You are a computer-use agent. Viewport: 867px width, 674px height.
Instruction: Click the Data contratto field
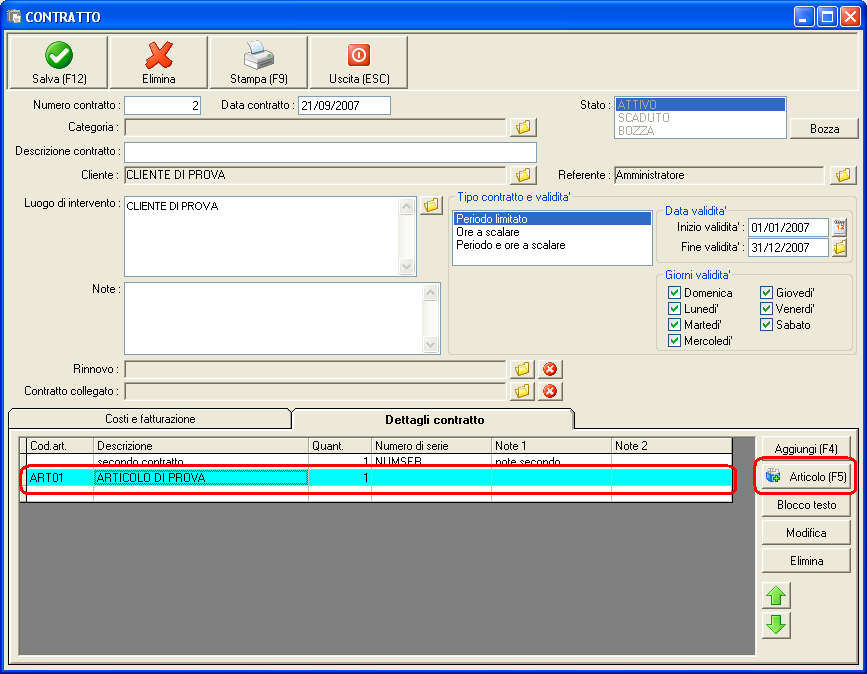tap(344, 106)
